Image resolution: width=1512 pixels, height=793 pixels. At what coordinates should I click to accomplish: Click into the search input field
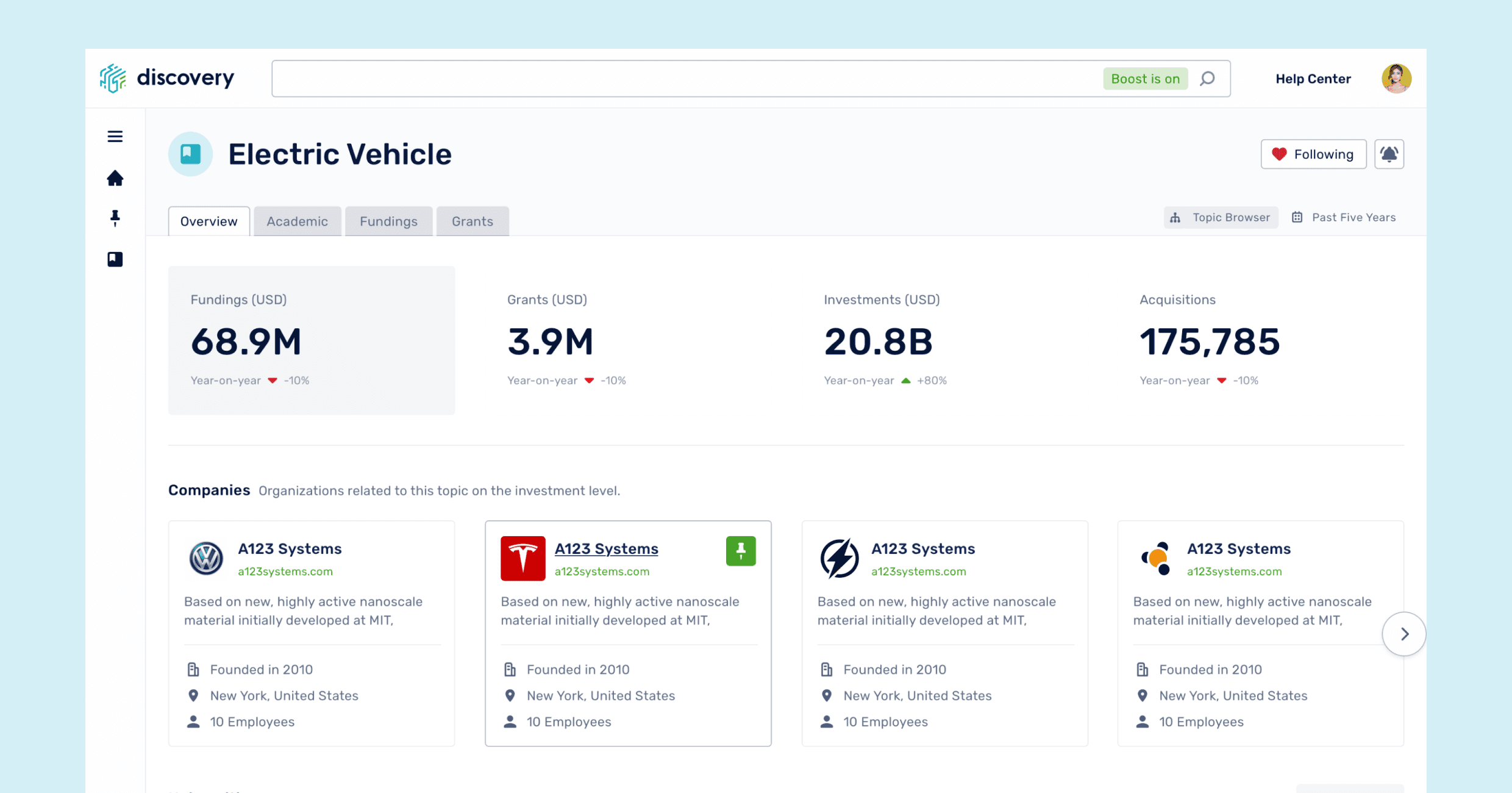coord(683,79)
